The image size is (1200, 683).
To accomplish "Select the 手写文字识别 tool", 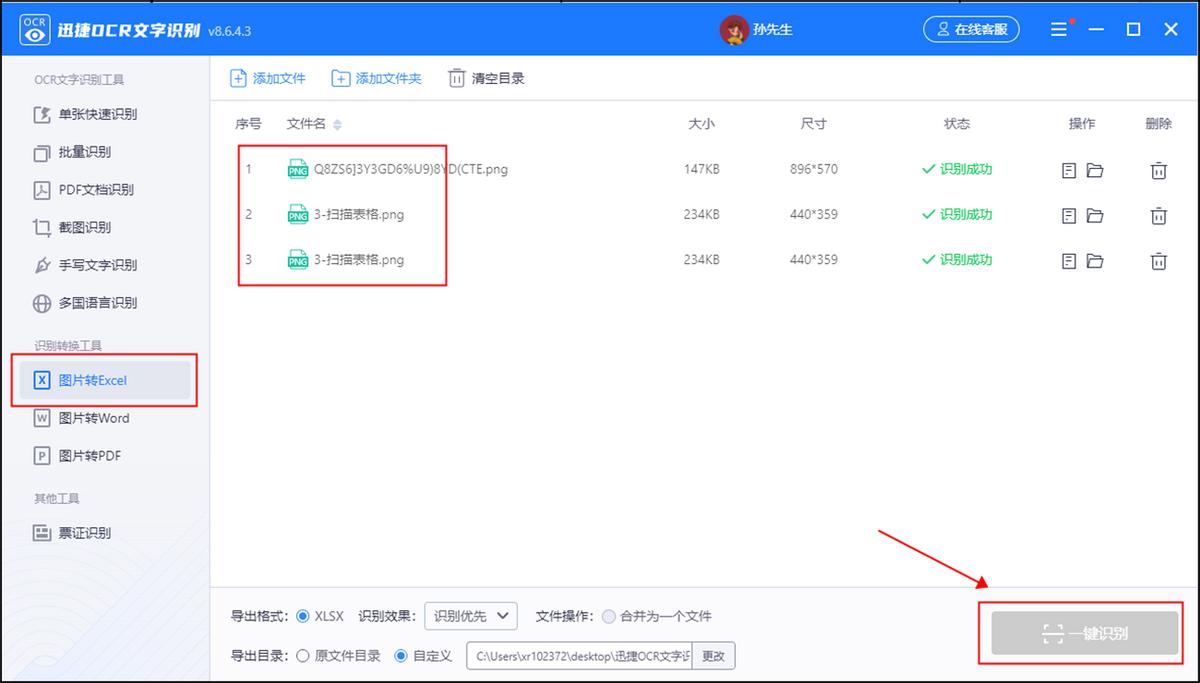I will pos(95,265).
